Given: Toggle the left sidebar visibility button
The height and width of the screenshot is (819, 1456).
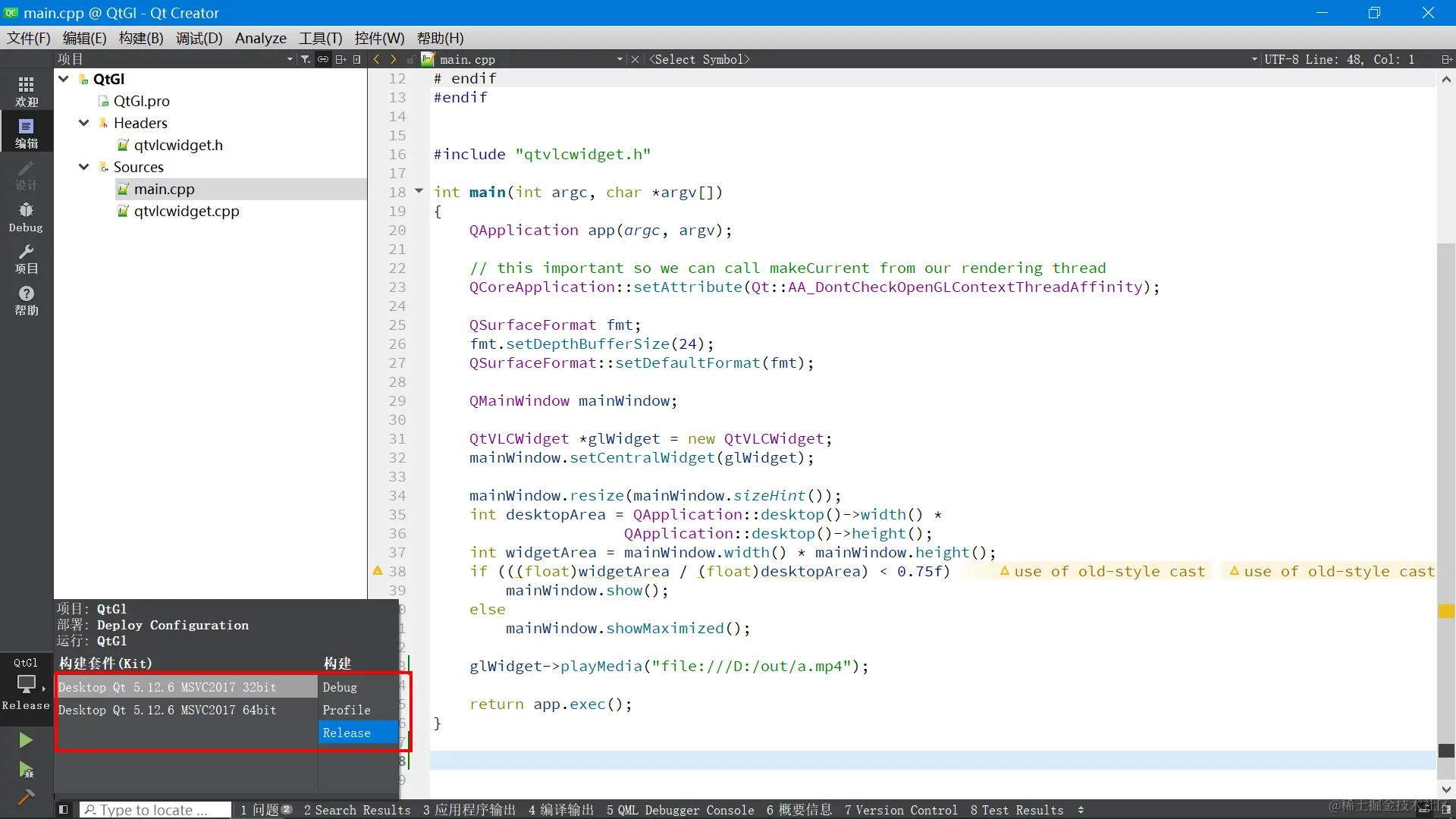Looking at the screenshot, I should click(64, 810).
